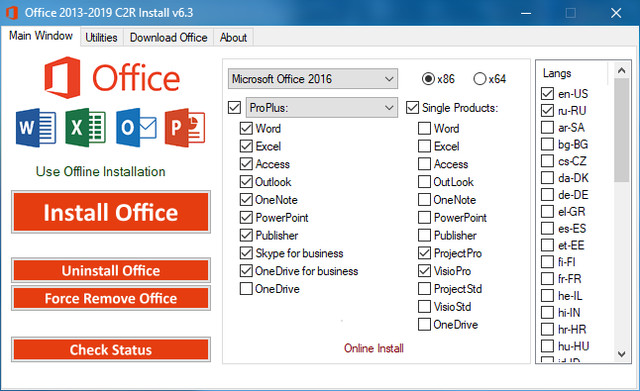
Task: Uncheck Excel under ProPlus
Action: pyautogui.click(x=246, y=146)
